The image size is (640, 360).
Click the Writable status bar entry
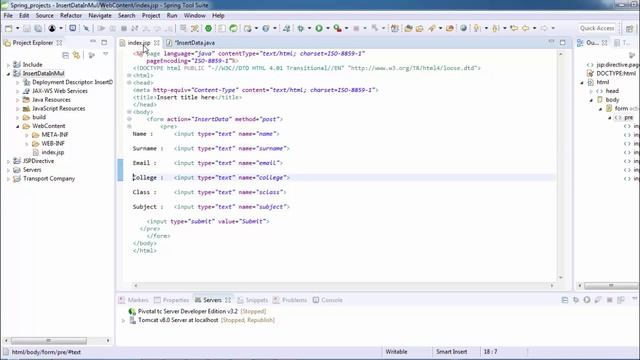point(396,351)
